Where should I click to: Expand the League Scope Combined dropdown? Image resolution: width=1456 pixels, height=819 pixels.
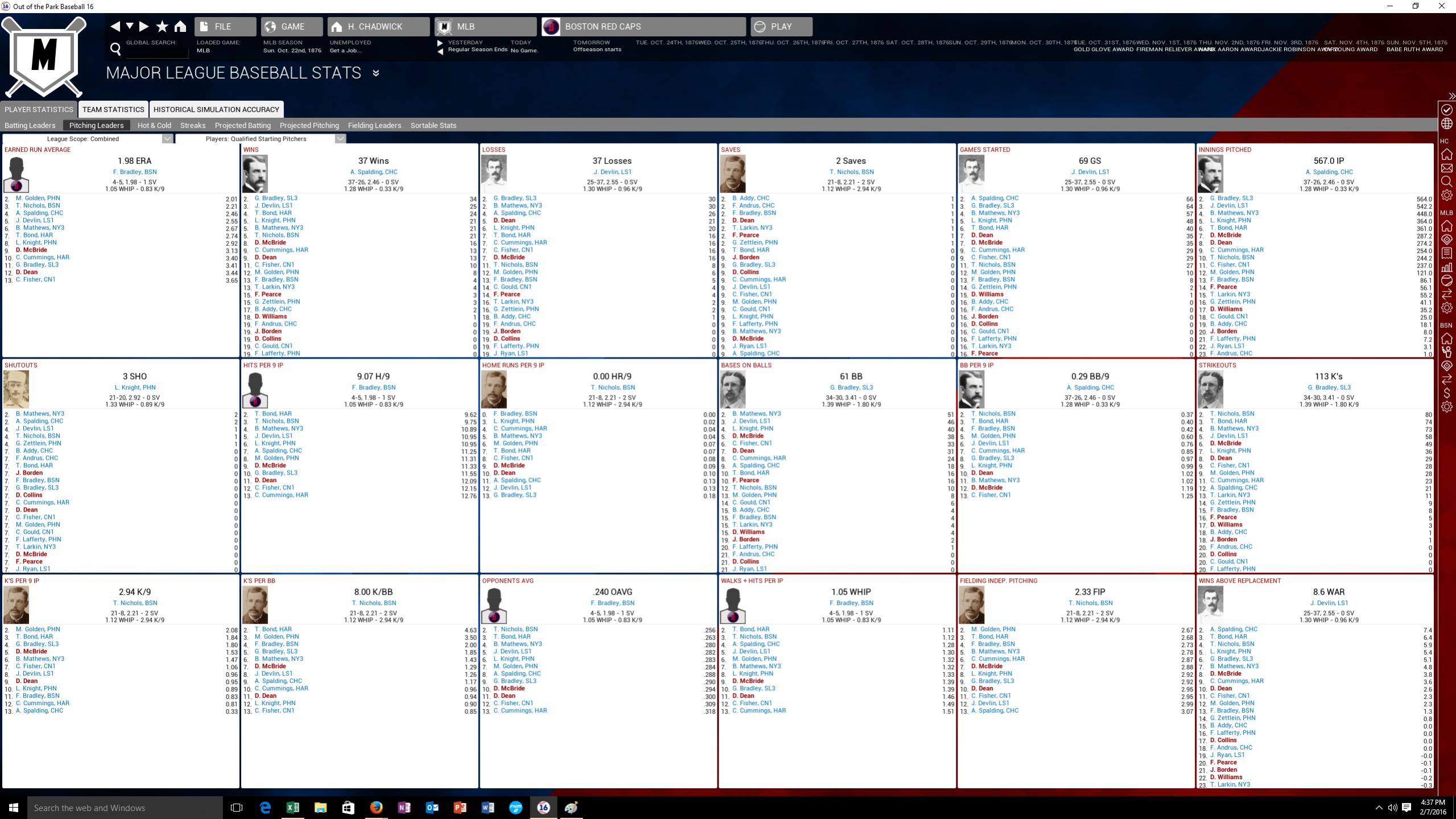[167, 139]
